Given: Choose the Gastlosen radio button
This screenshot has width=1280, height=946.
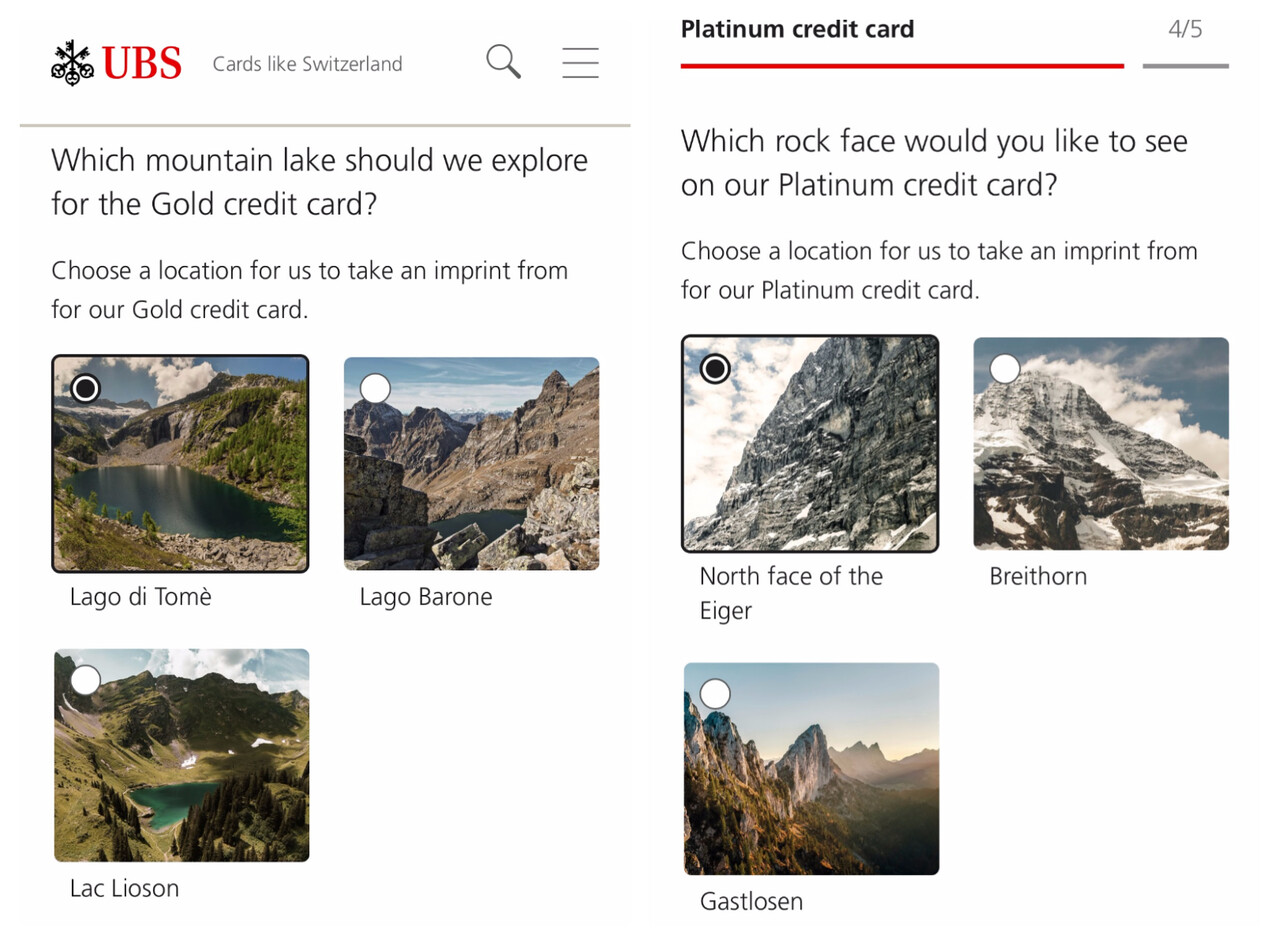Looking at the screenshot, I should [x=715, y=693].
